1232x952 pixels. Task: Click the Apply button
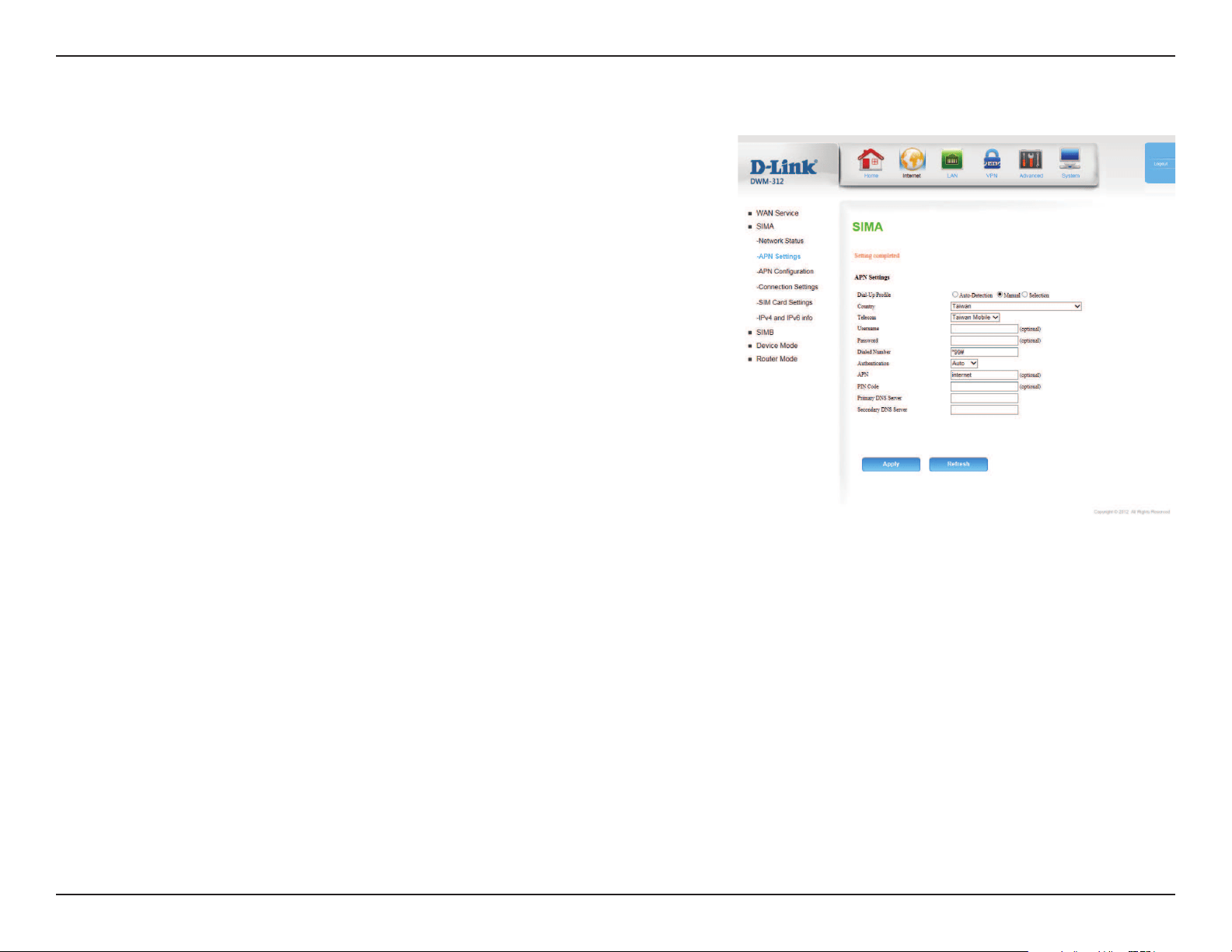click(891, 464)
